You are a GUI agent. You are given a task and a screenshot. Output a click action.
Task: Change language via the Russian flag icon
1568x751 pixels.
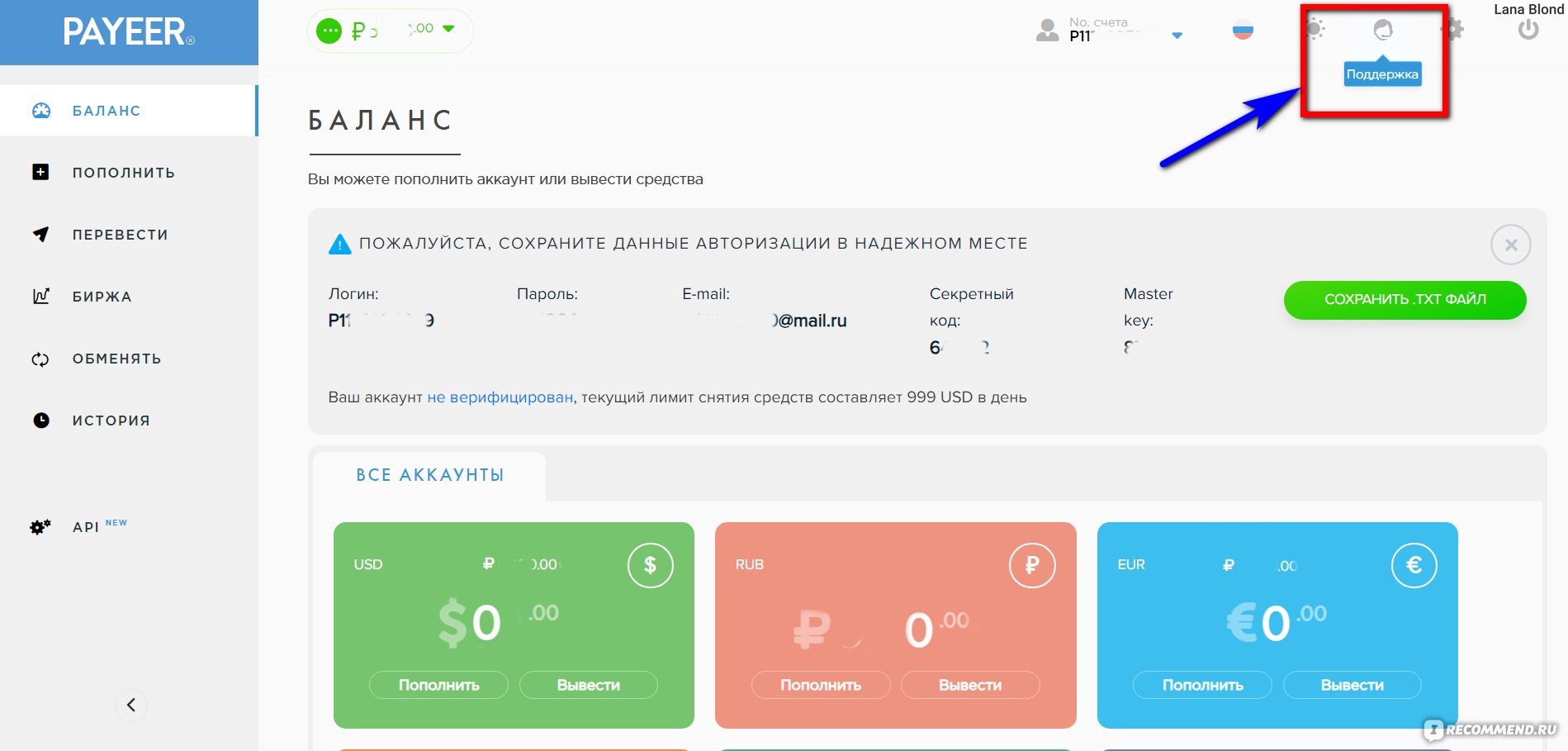click(1243, 31)
